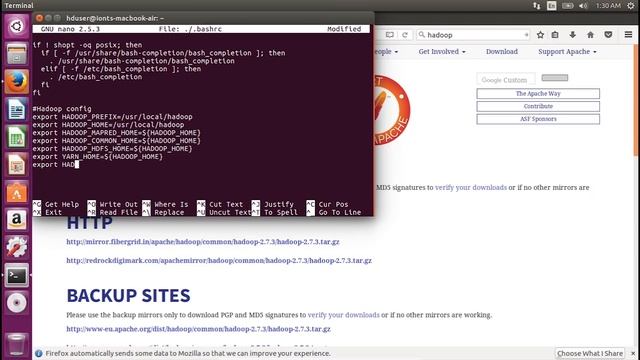This screenshot has height=360, width=640.
Task: Open Firefox hamburger menu
Action: click(628, 35)
